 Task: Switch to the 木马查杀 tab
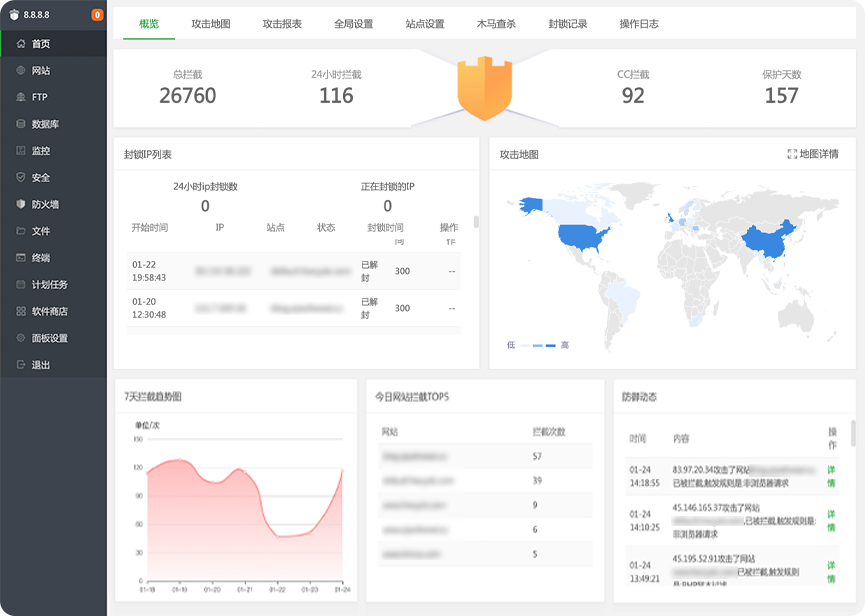click(496, 24)
